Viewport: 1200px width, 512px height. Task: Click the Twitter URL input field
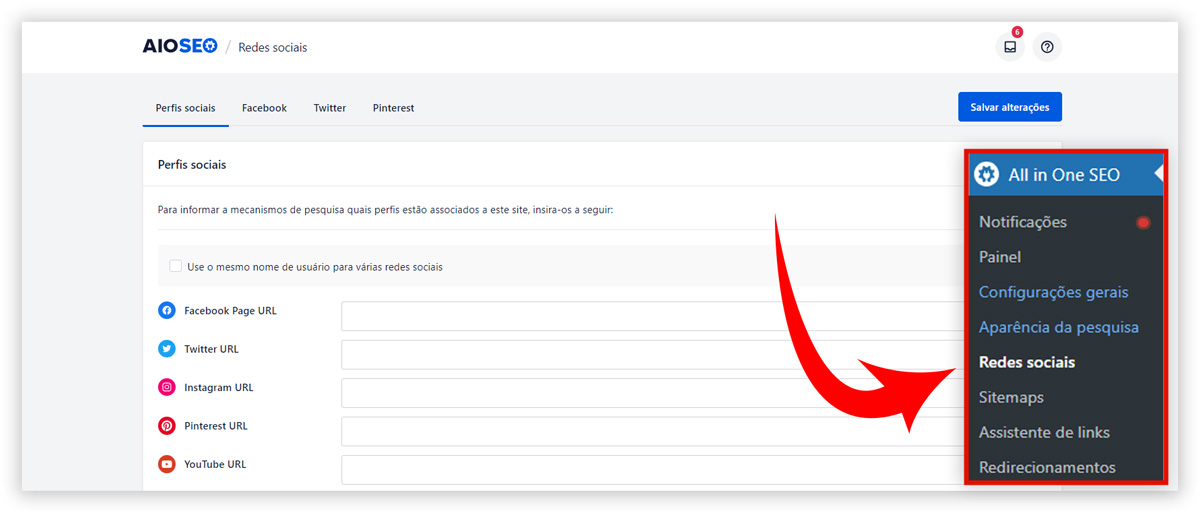[653, 354]
